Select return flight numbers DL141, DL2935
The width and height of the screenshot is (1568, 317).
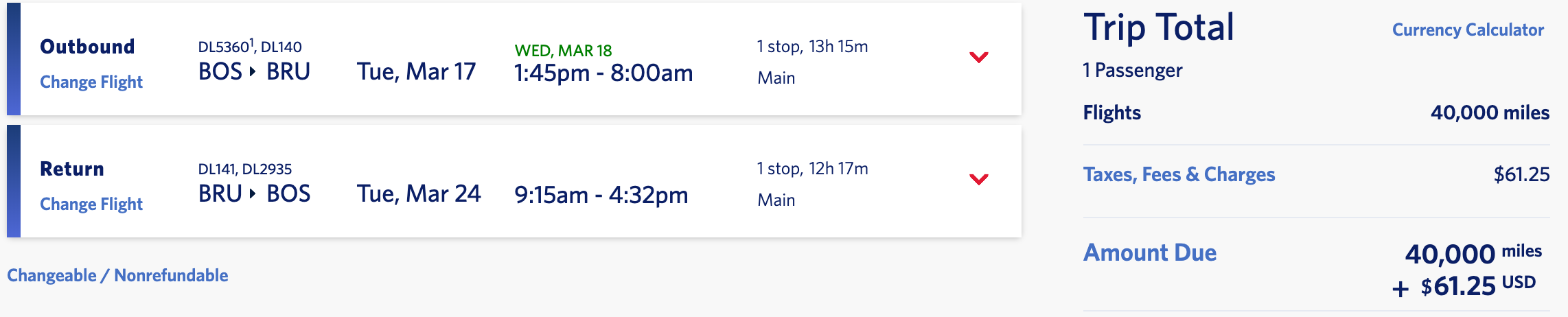click(x=245, y=169)
